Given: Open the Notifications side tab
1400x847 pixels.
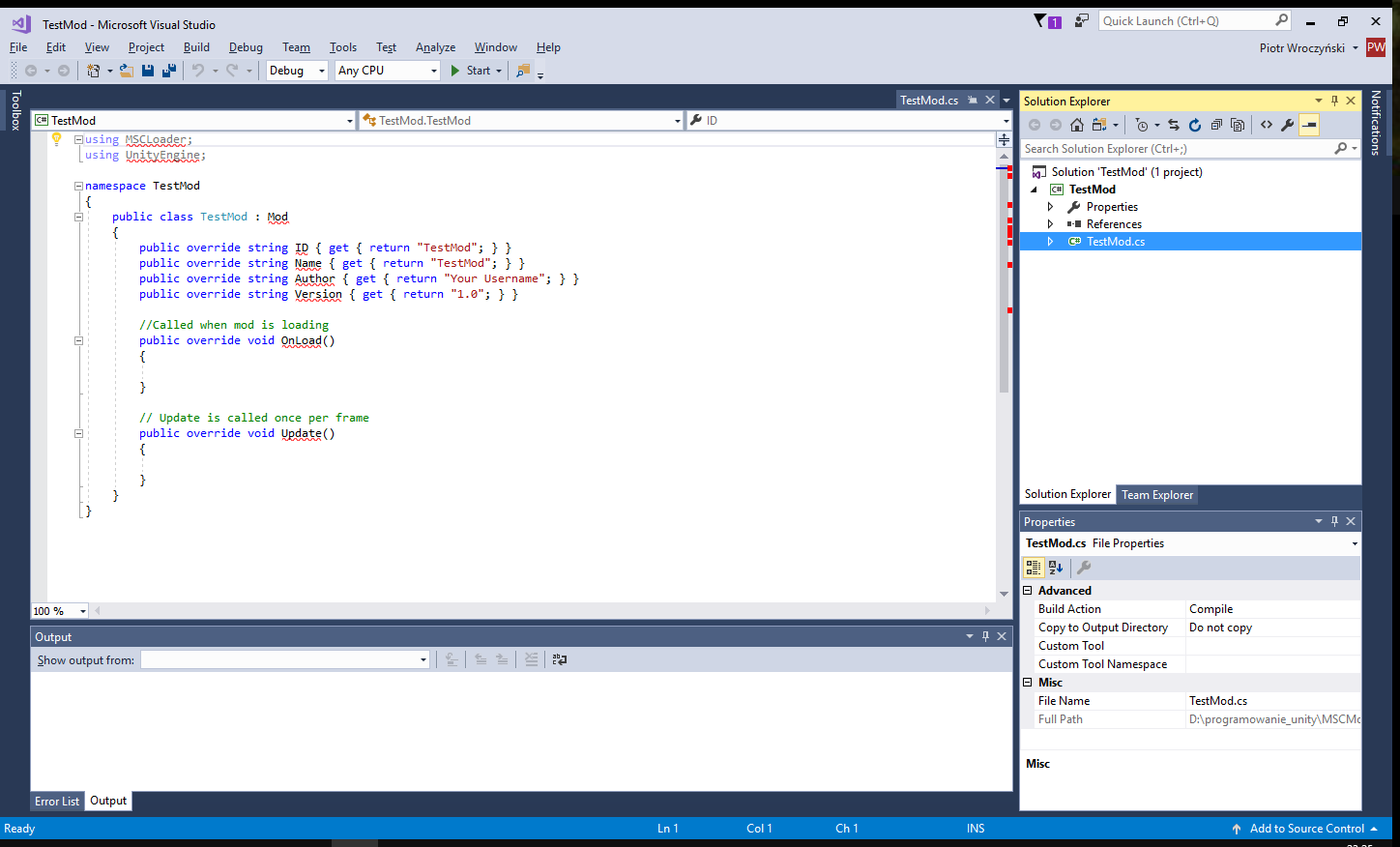Looking at the screenshot, I should [x=1376, y=123].
